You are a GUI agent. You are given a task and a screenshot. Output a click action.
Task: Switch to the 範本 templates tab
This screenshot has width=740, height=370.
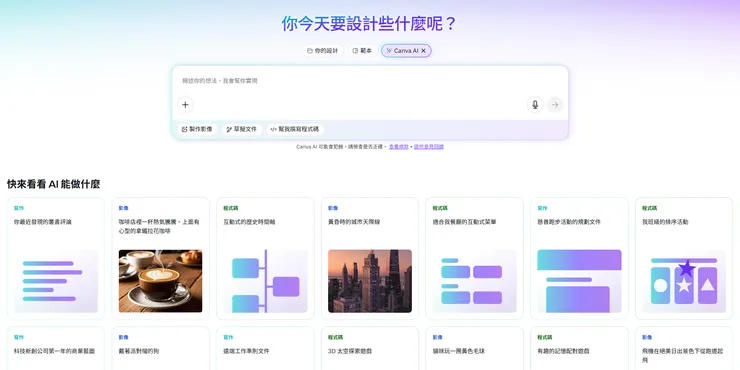click(x=362, y=50)
